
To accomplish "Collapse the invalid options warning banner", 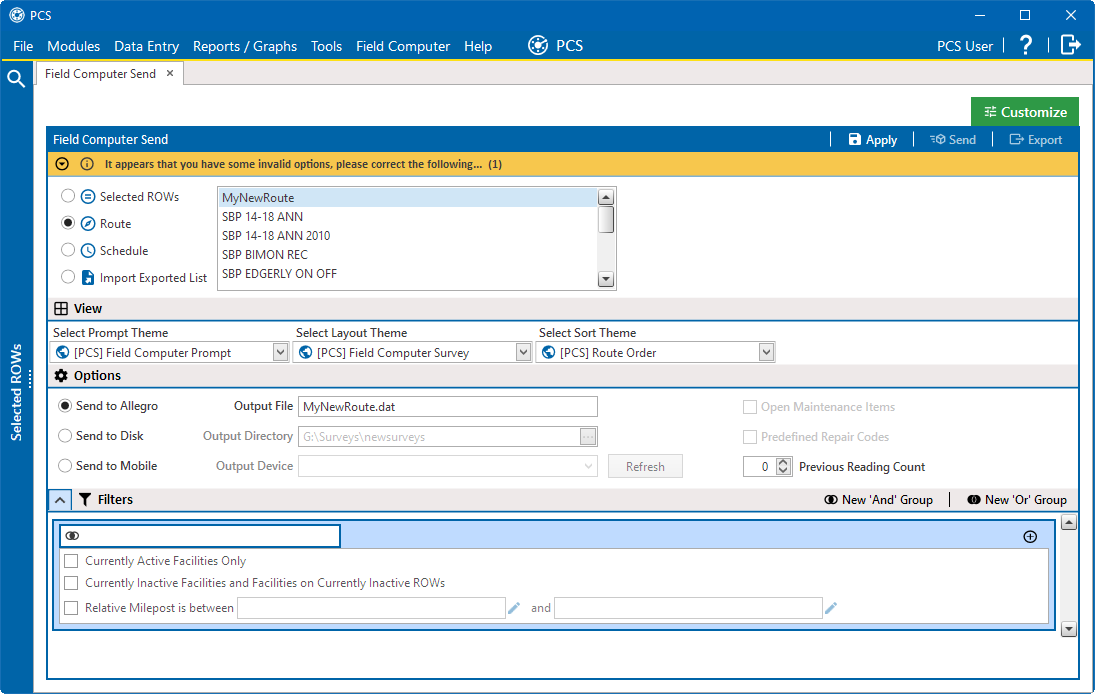I will (x=62, y=164).
